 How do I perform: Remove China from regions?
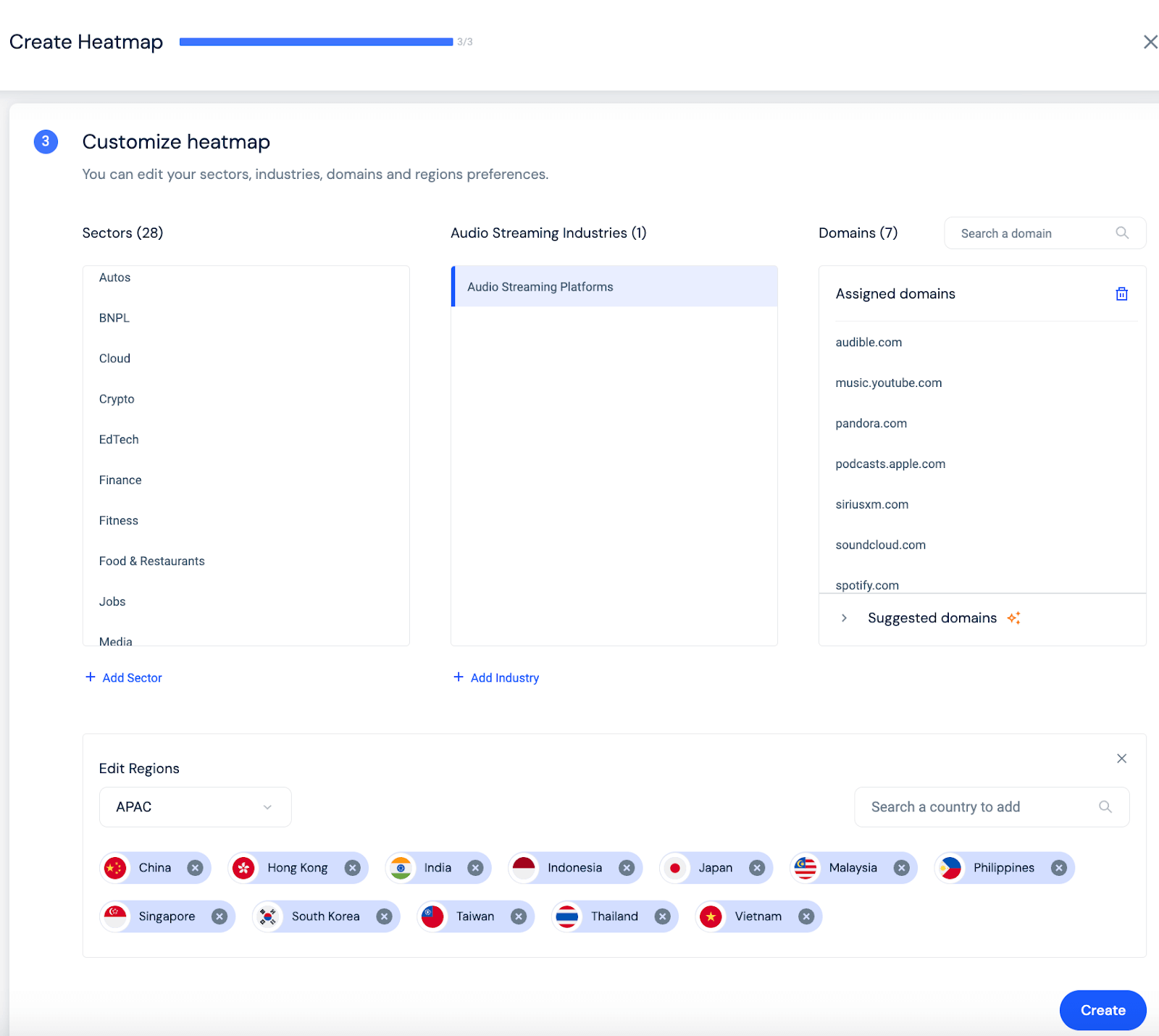pos(195,868)
